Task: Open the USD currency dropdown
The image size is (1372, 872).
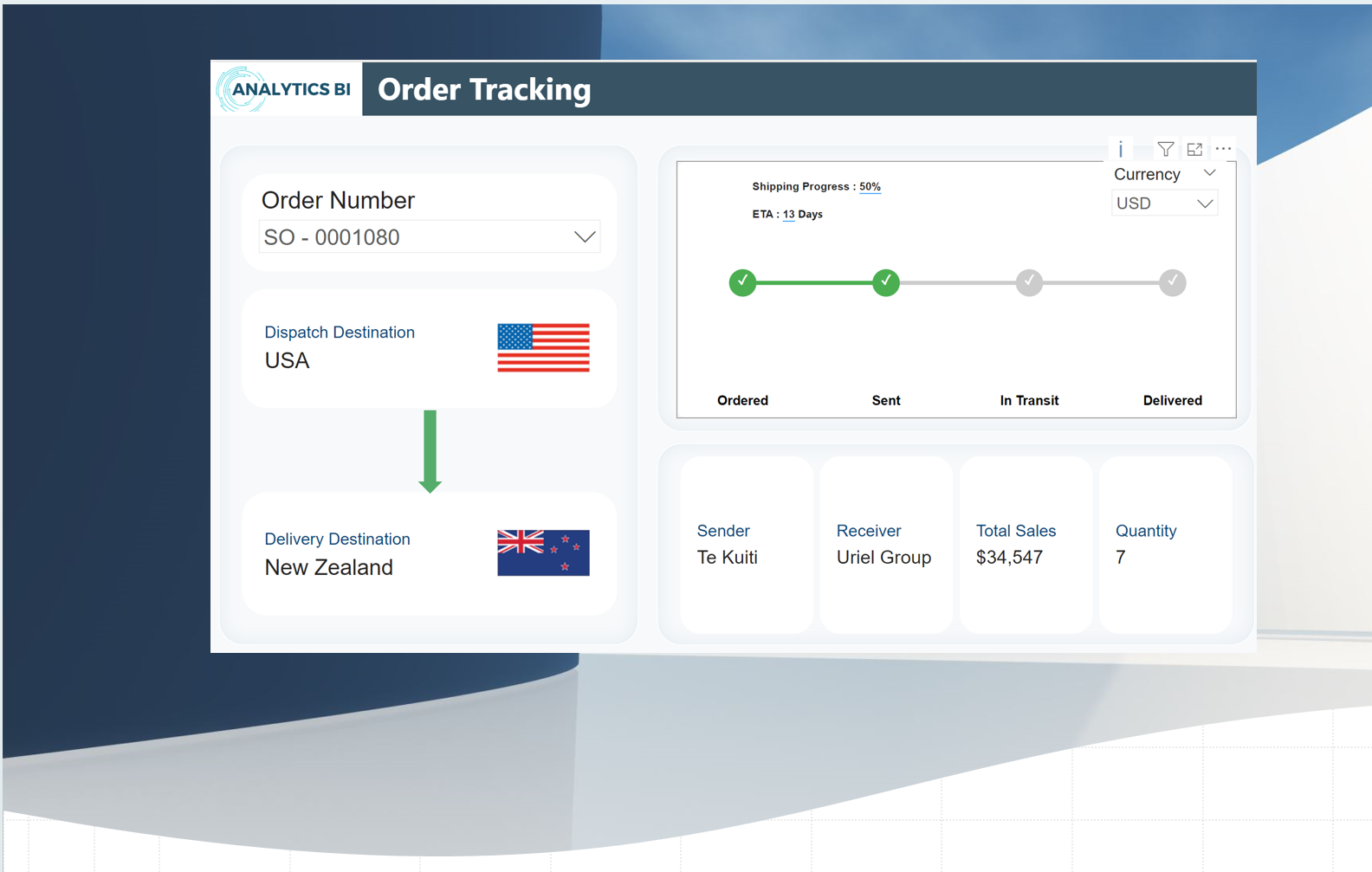Action: pos(1204,203)
